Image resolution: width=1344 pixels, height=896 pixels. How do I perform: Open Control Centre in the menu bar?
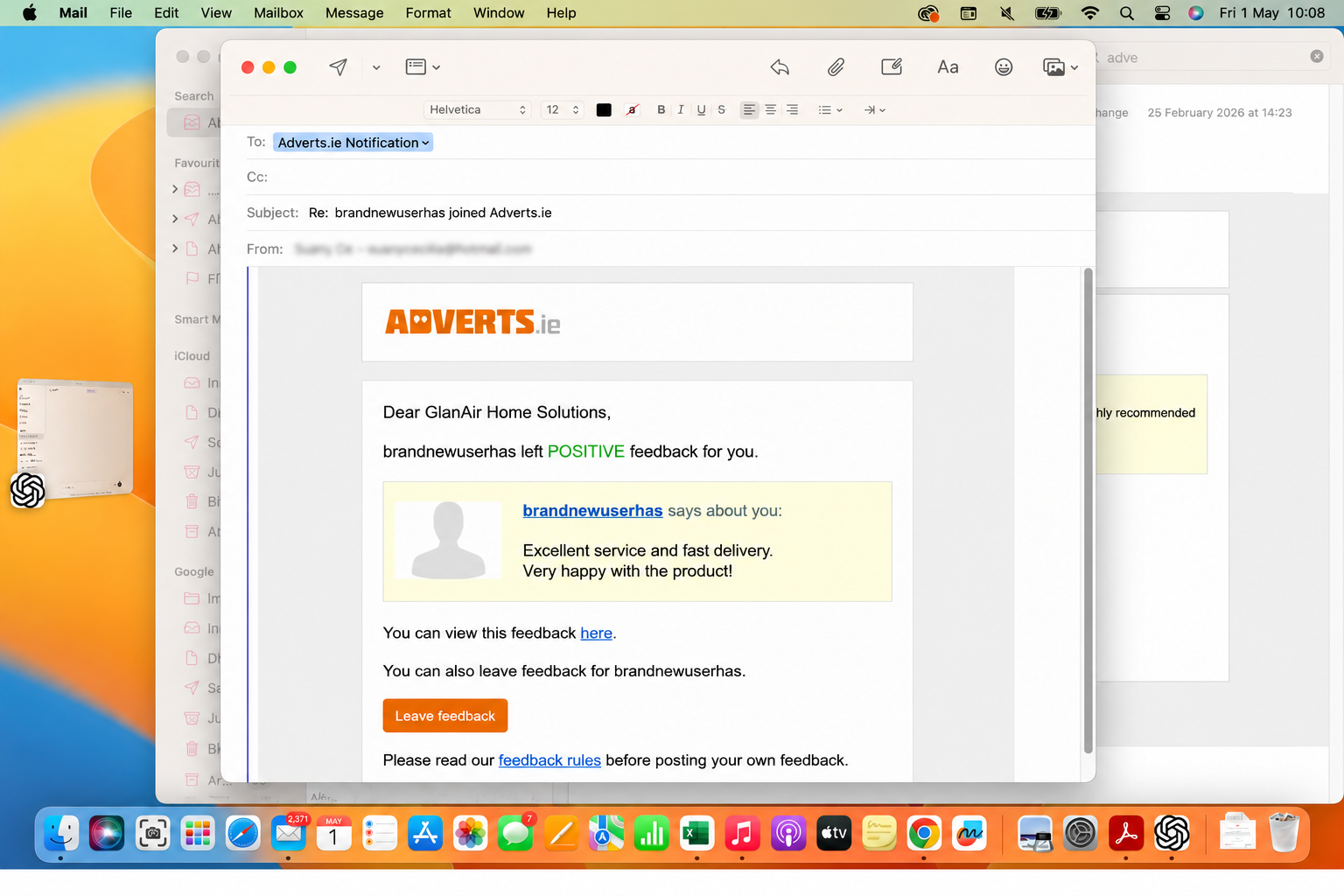point(1162,13)
